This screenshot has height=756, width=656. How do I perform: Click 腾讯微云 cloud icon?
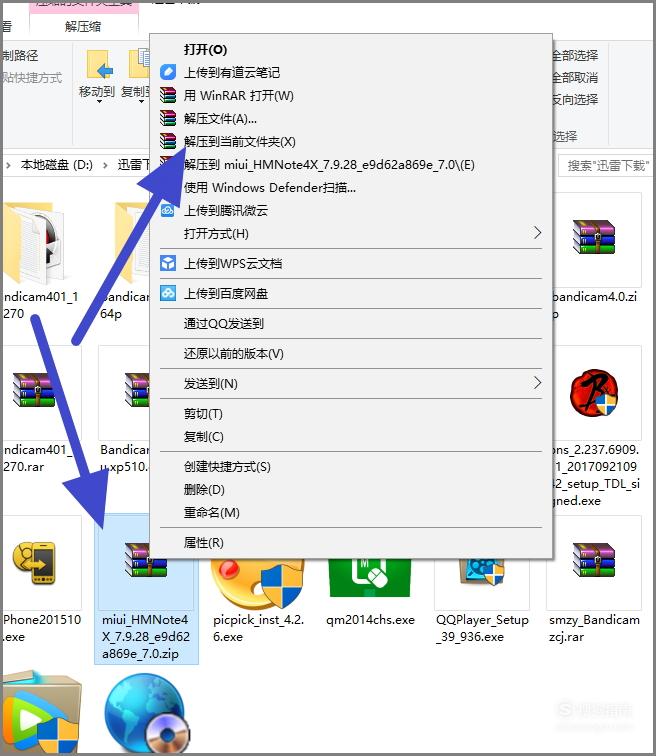coord(167,211)
